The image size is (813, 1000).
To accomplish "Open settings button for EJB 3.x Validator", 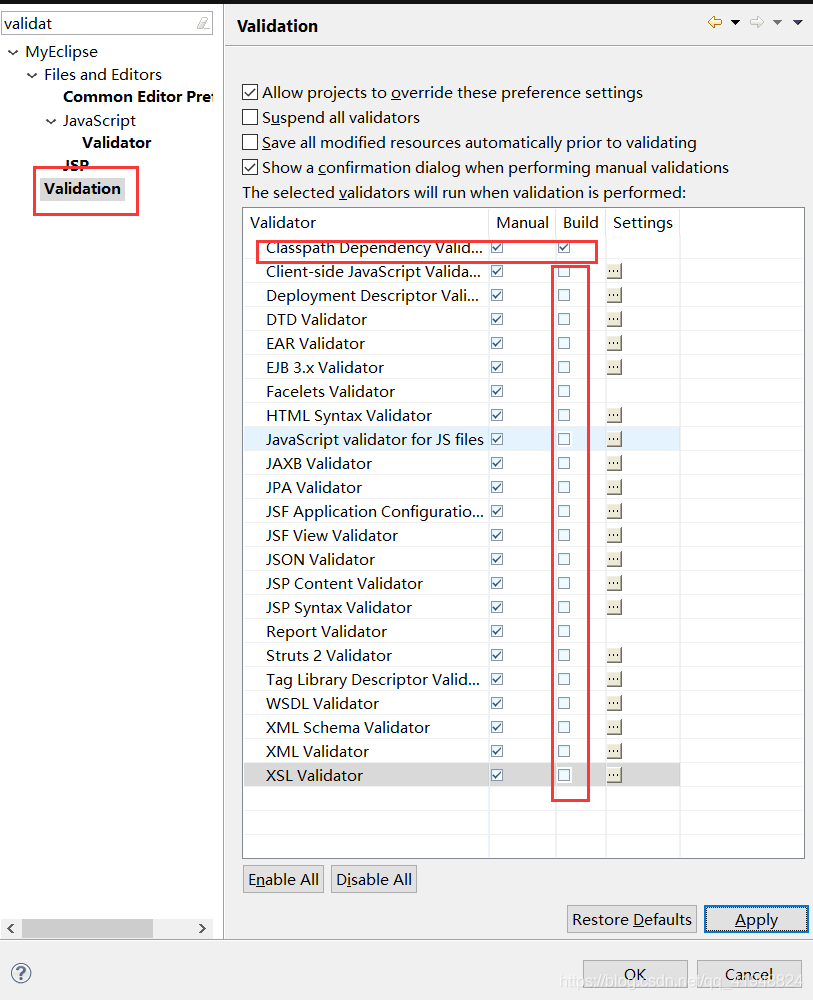I will (614, 367).
